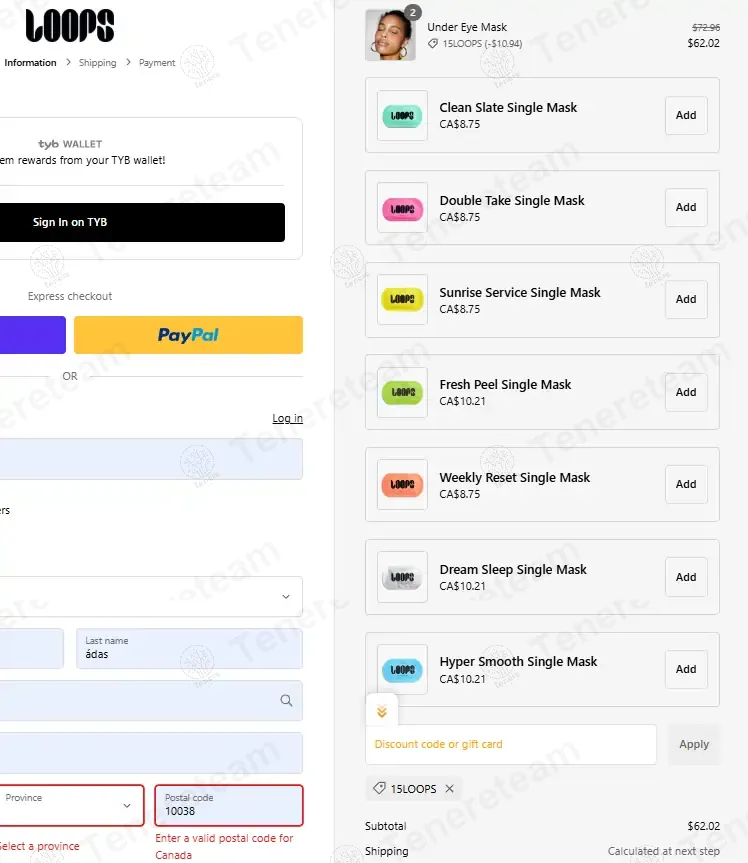Go to the Shipping breadcrumb step
The width and height of the screenshot is (748, 863).
tap(98, 63)
